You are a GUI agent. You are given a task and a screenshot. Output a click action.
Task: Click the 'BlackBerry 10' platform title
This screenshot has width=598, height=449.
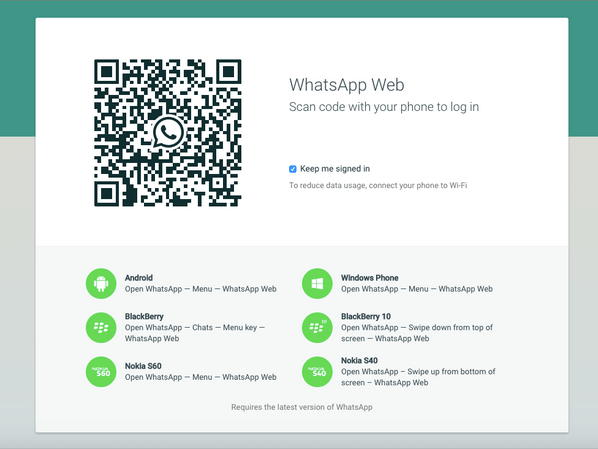(x=366, y=316)
